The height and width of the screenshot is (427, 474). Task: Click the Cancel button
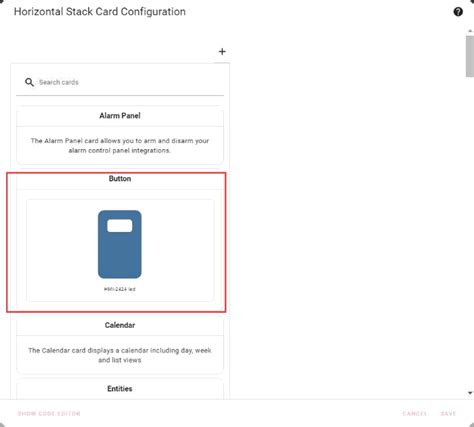[415, 414]
